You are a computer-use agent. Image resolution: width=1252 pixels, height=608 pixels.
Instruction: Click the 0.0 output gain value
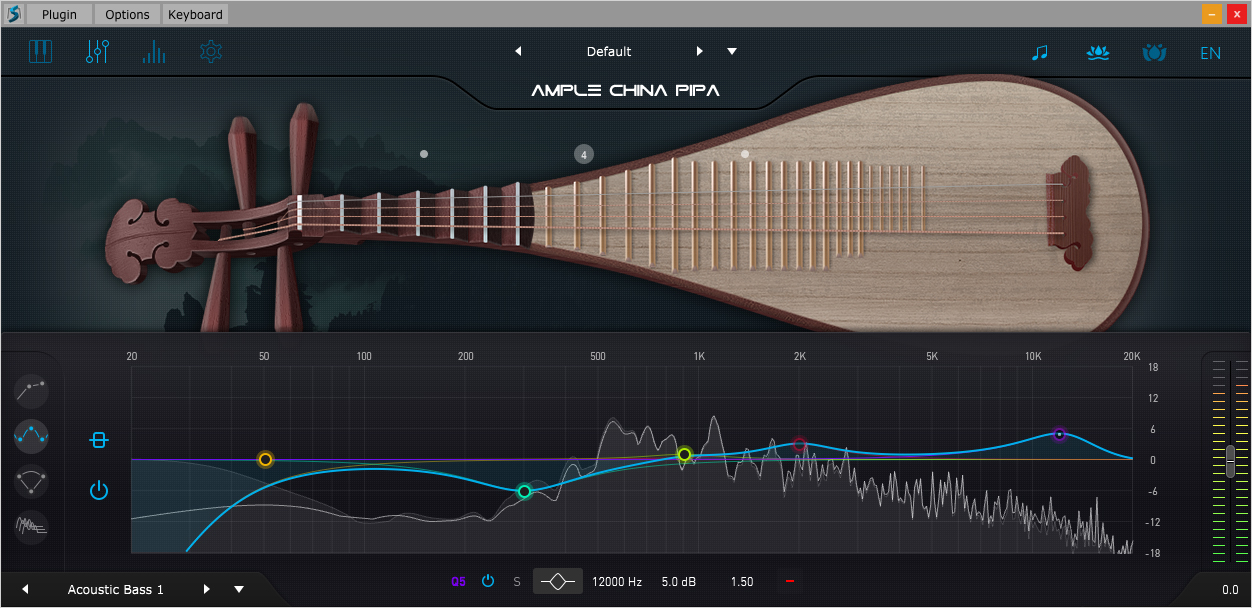pyautogui.click(x=1230, y=589)
